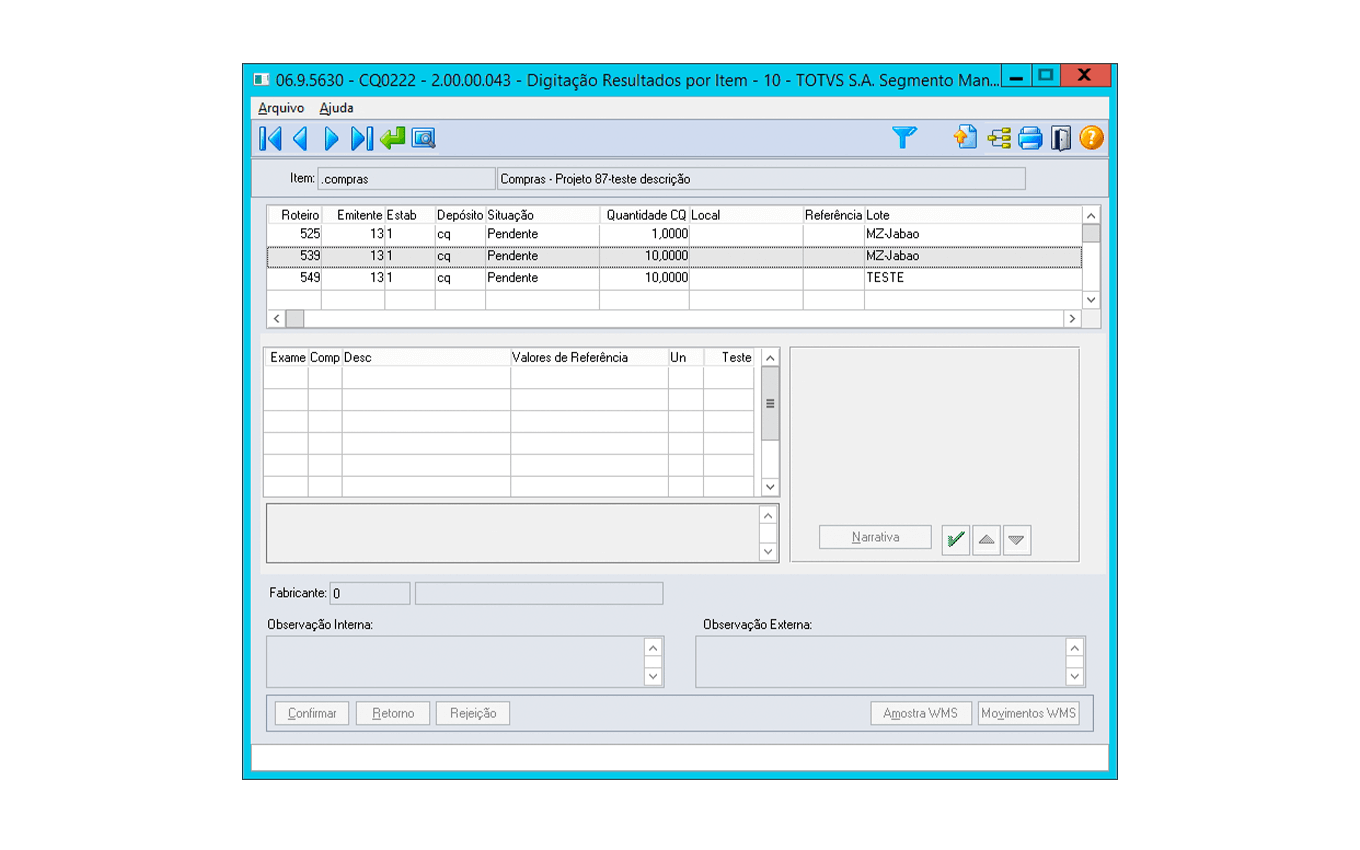Click the gray up triangle button
Image resolution: width=1360 pixels, height=850 pixels.
[x=987, y=540]
